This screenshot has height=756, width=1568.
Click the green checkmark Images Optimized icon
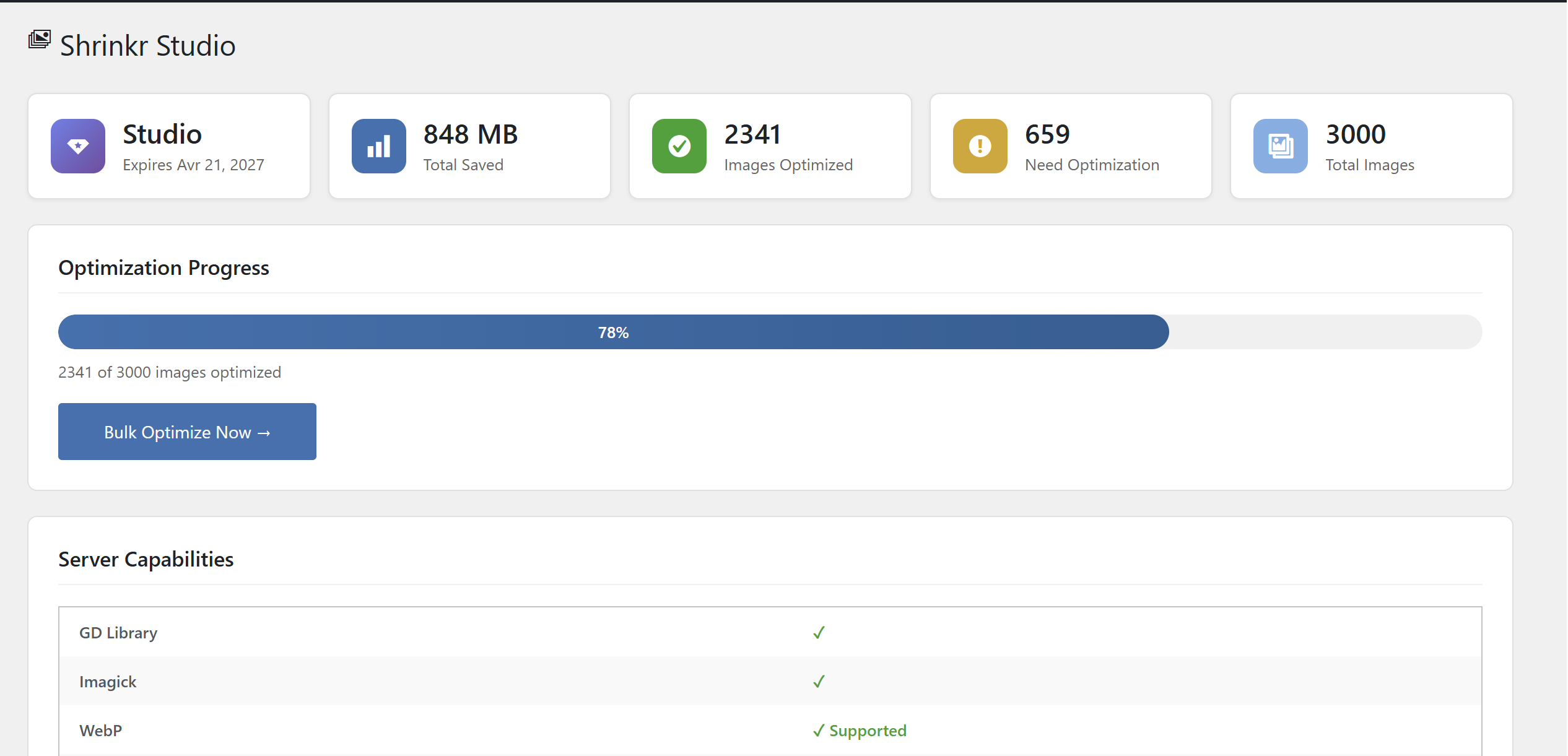(x=679, y=146)
